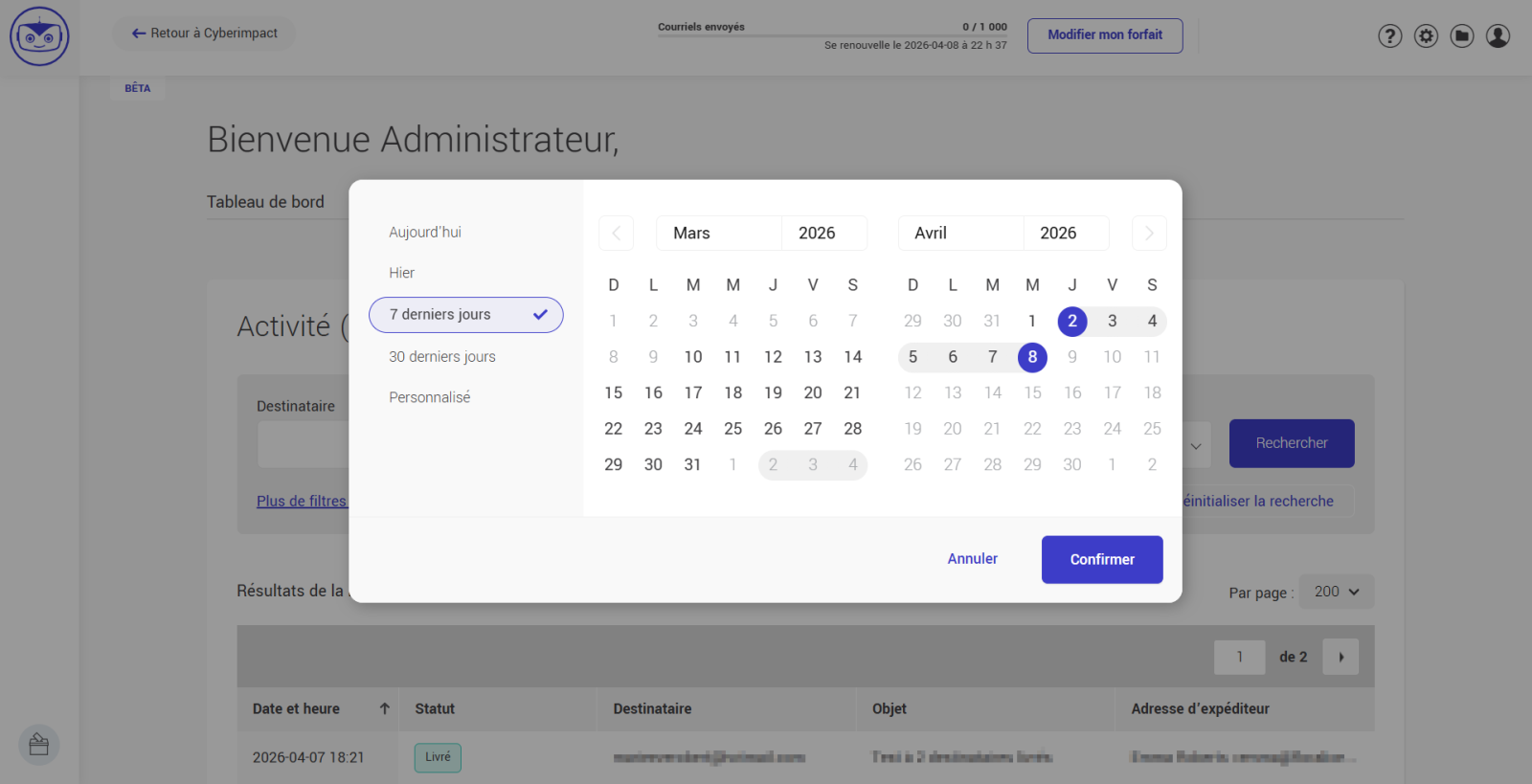
Task: Expand the 200 per page dropdown
Action: coord(1337,592)
